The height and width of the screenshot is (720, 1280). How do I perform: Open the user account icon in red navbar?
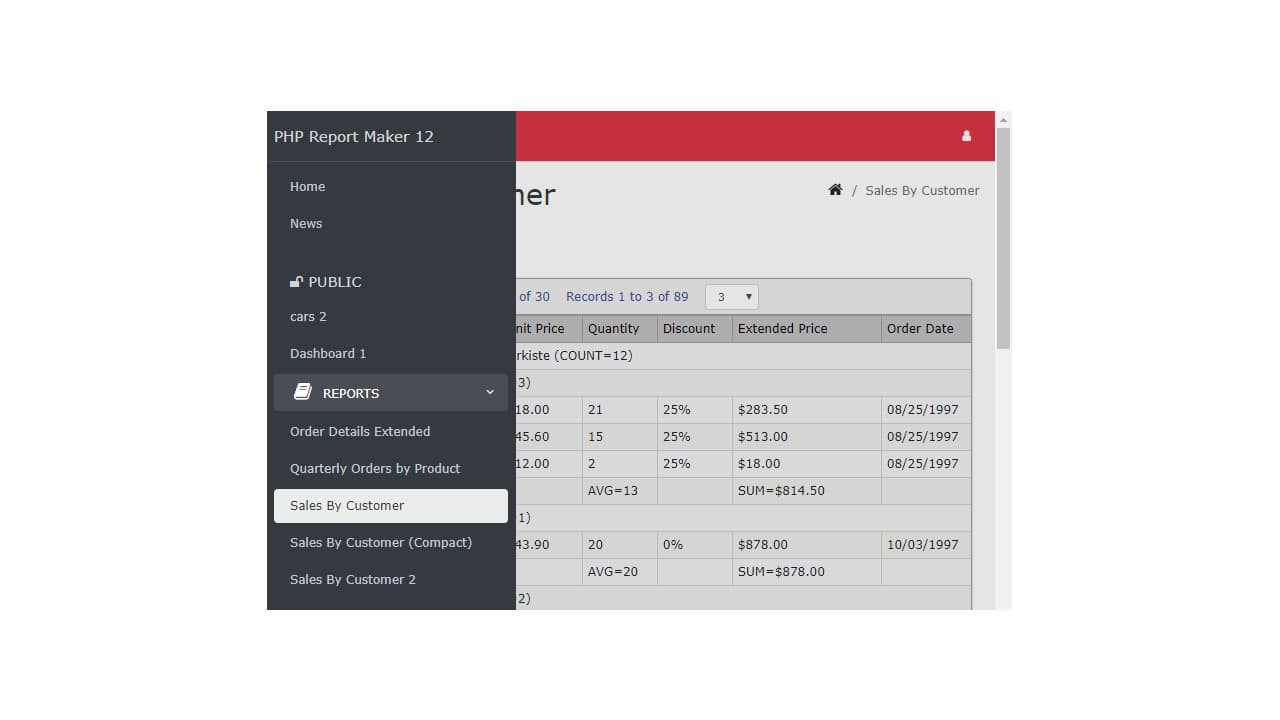coord(966,135)
